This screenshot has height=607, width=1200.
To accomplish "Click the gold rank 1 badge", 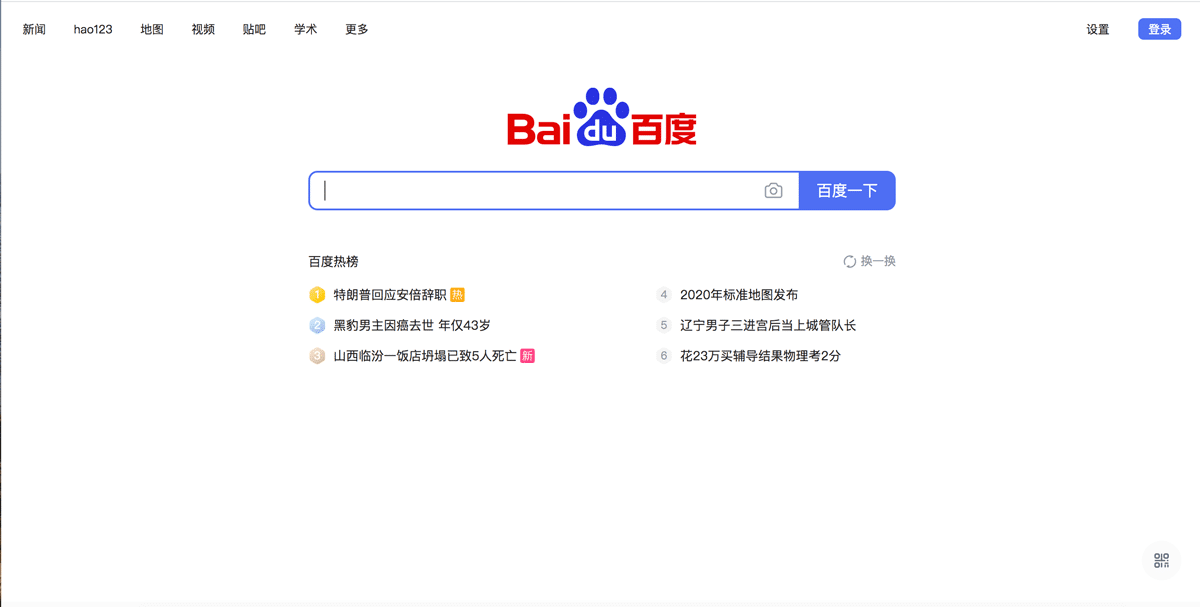I will [x=317, y=295].
